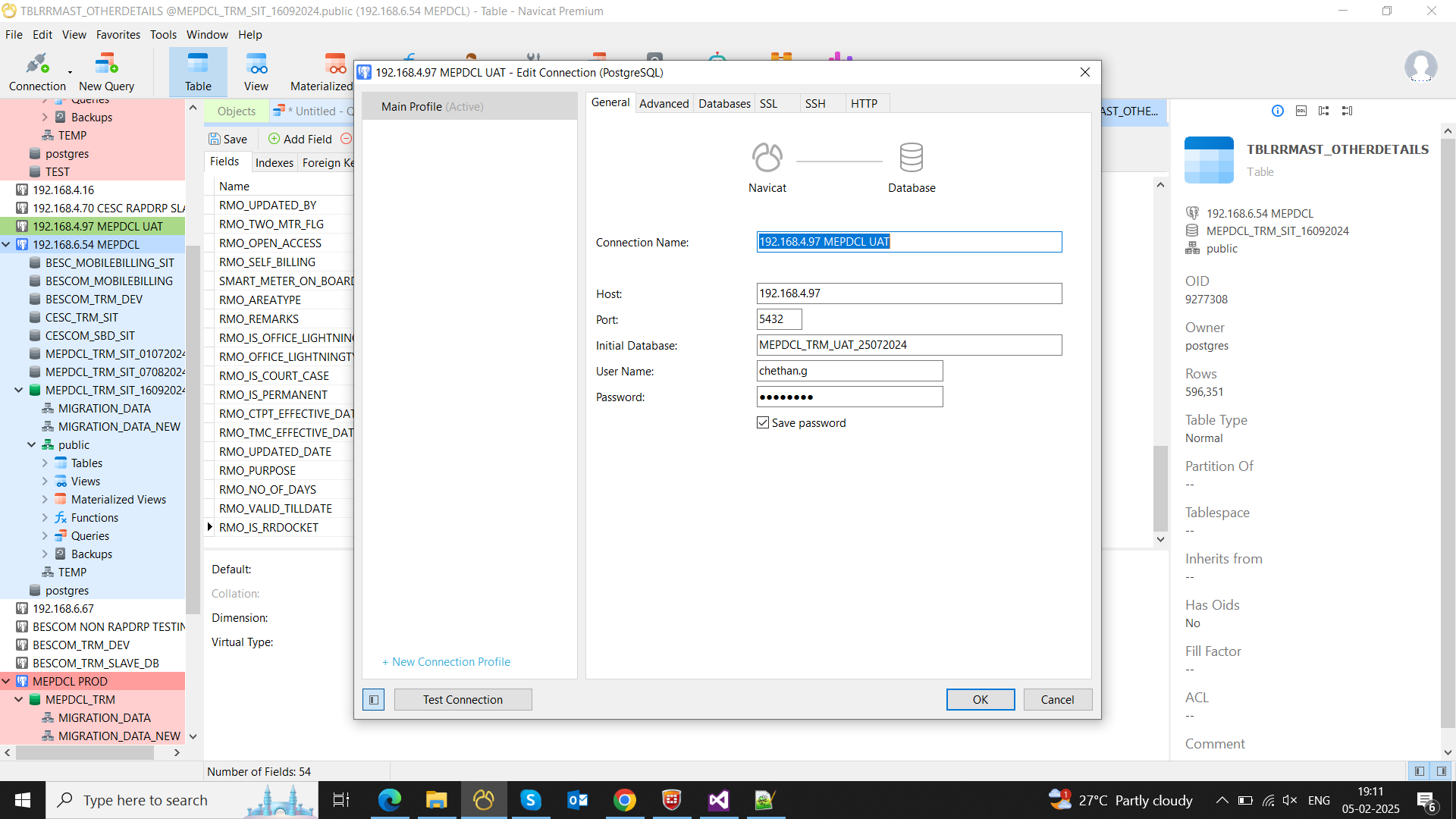Viewport: 1456px width, 819px height.
Task: Switch to the Databases tab in dialog
Action: (724, 104)
